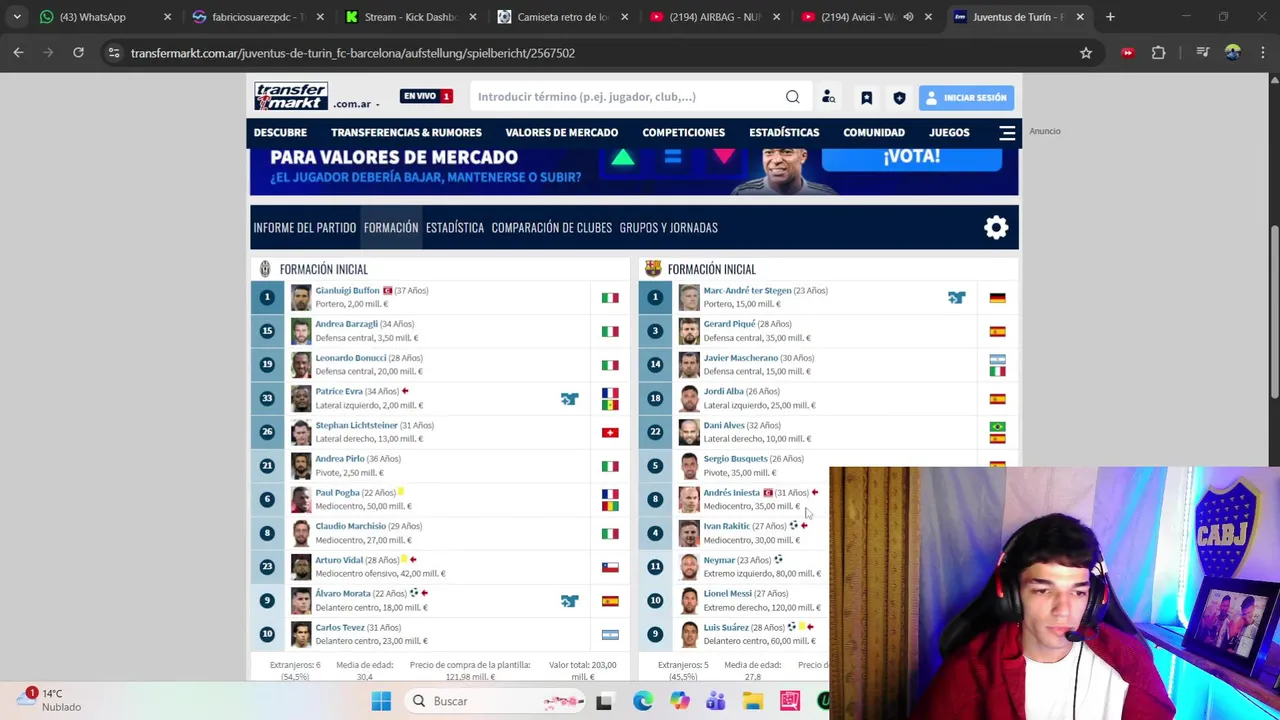
Task: Click Argentina flag in Carlos Tevez row
Action: click(610, 634)
